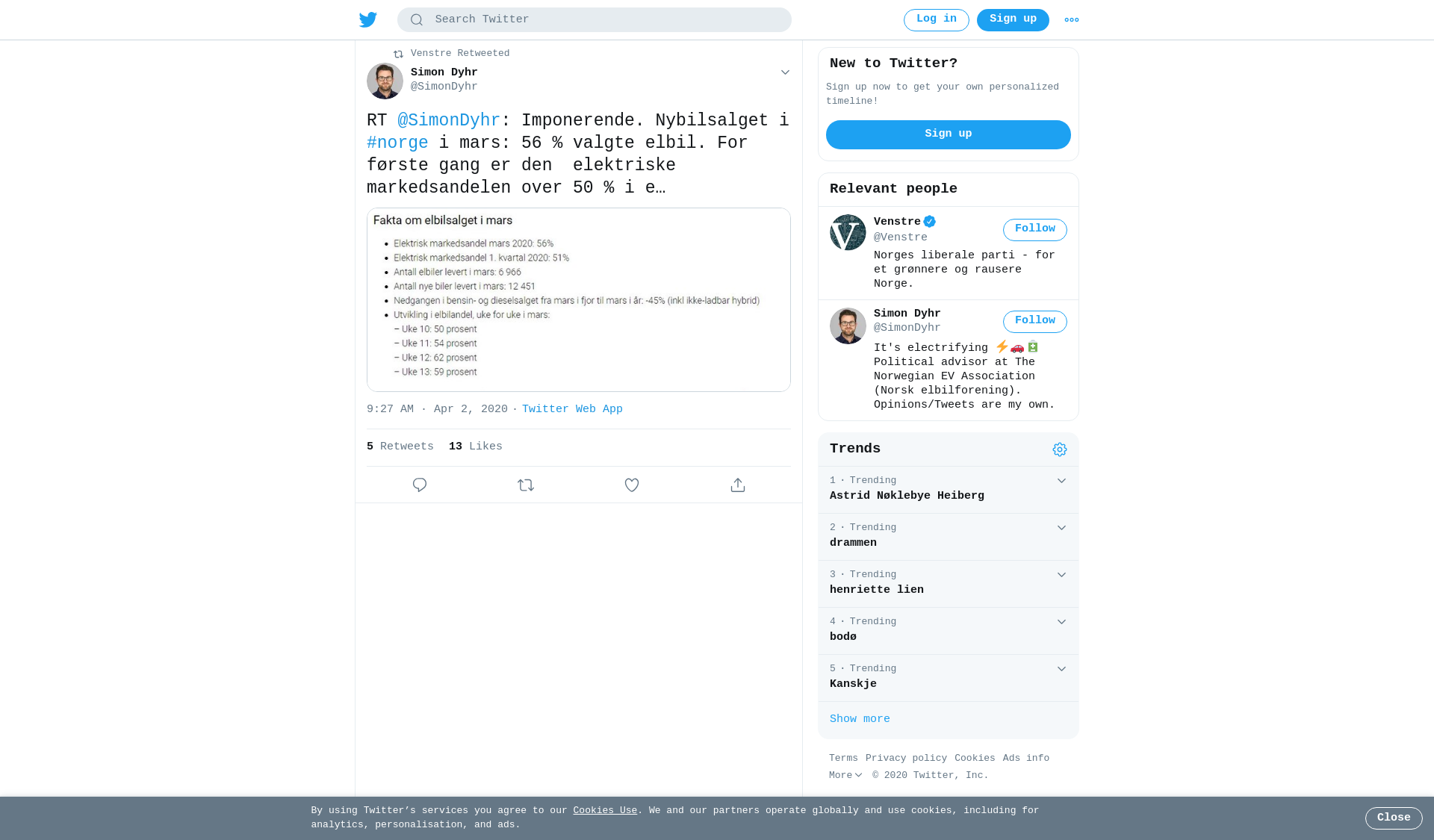The width and height of the screenshot is (1434, 840).
Task: Open the elbilsalget facts image
Action: click(579, 299)
